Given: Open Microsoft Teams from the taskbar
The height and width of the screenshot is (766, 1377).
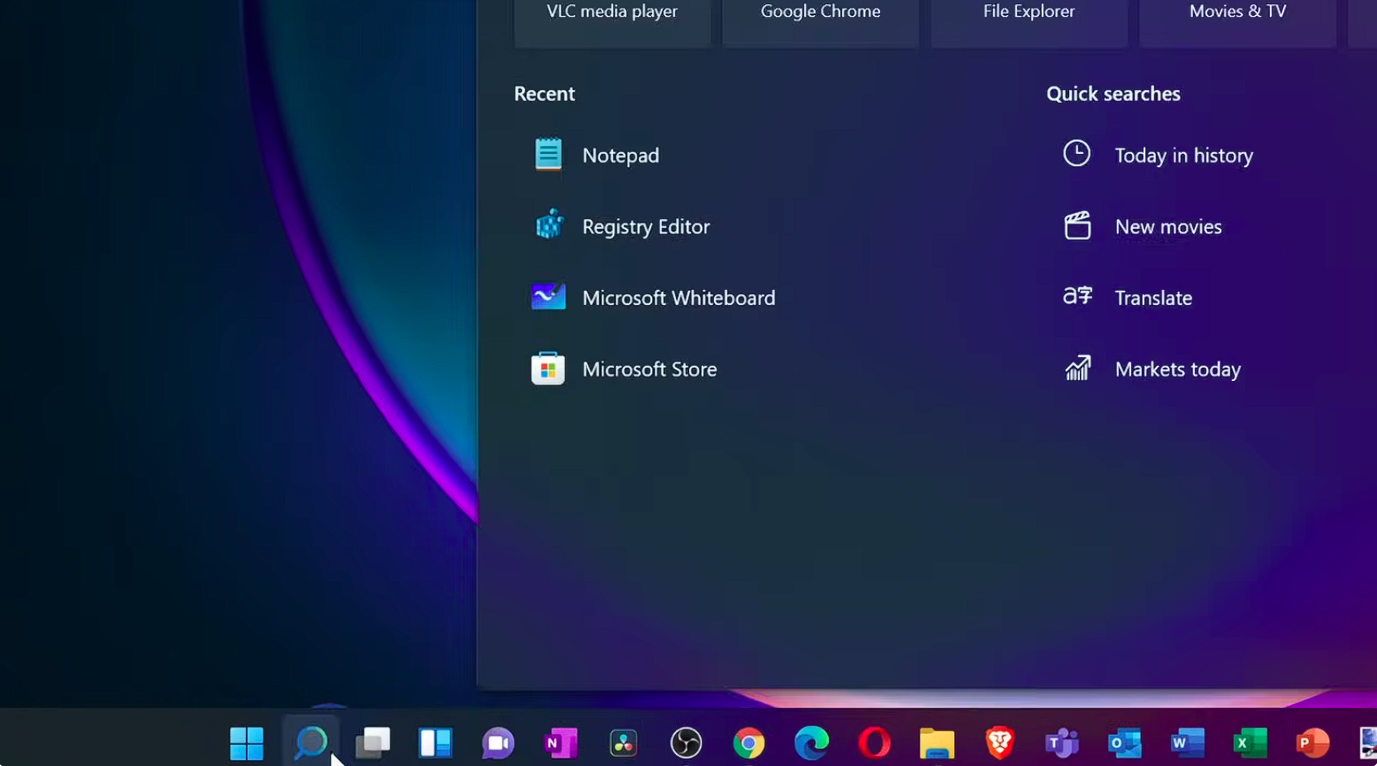Looking at the screenshot, I should (x=1062, y=743).
